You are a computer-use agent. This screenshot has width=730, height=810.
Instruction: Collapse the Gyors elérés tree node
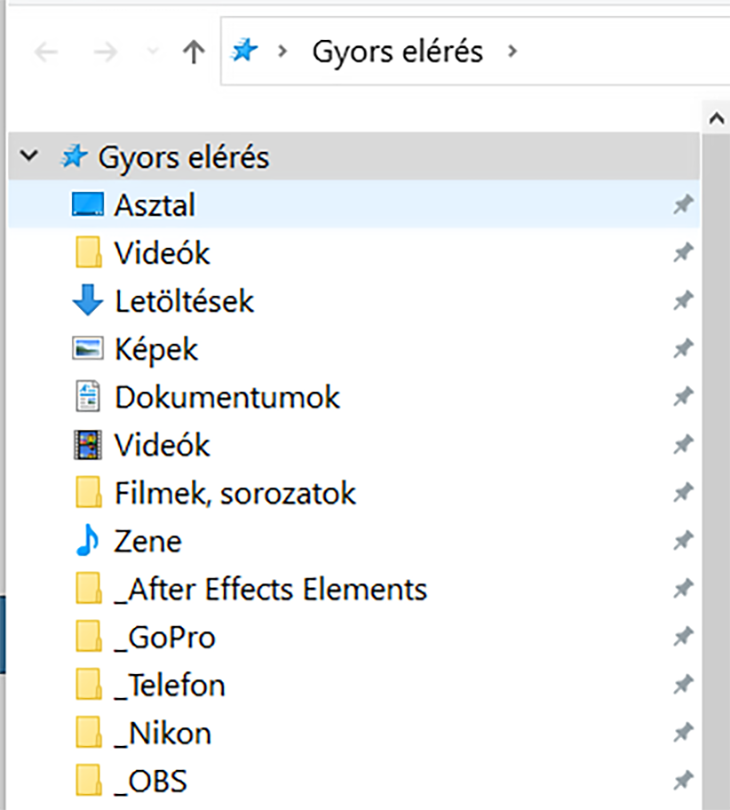pyautogui.click(x=29, y=155)
